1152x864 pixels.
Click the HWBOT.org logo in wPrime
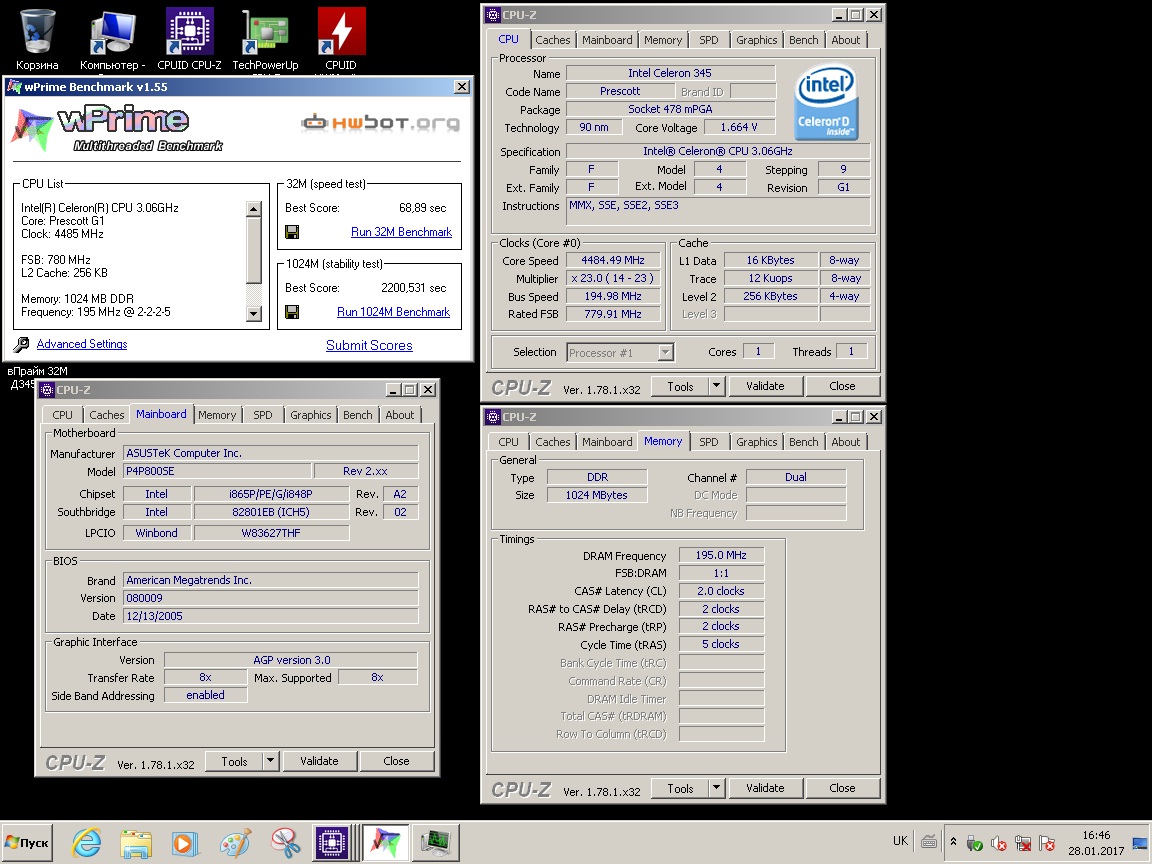(x=381, y=123)
